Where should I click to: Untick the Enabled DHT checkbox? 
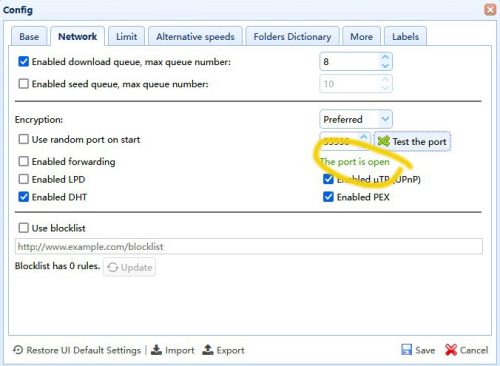[x=23, y=197]
